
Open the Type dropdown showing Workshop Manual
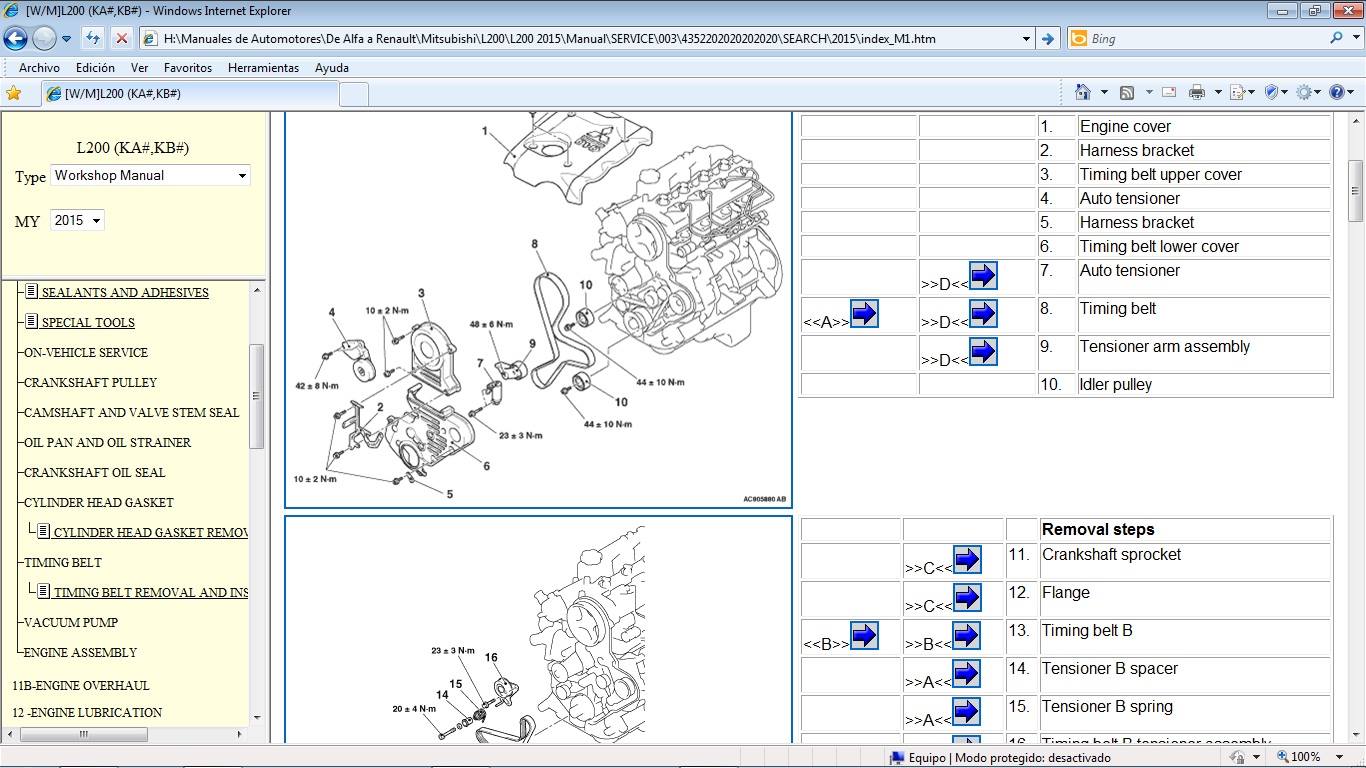click(x=150, y=175)
